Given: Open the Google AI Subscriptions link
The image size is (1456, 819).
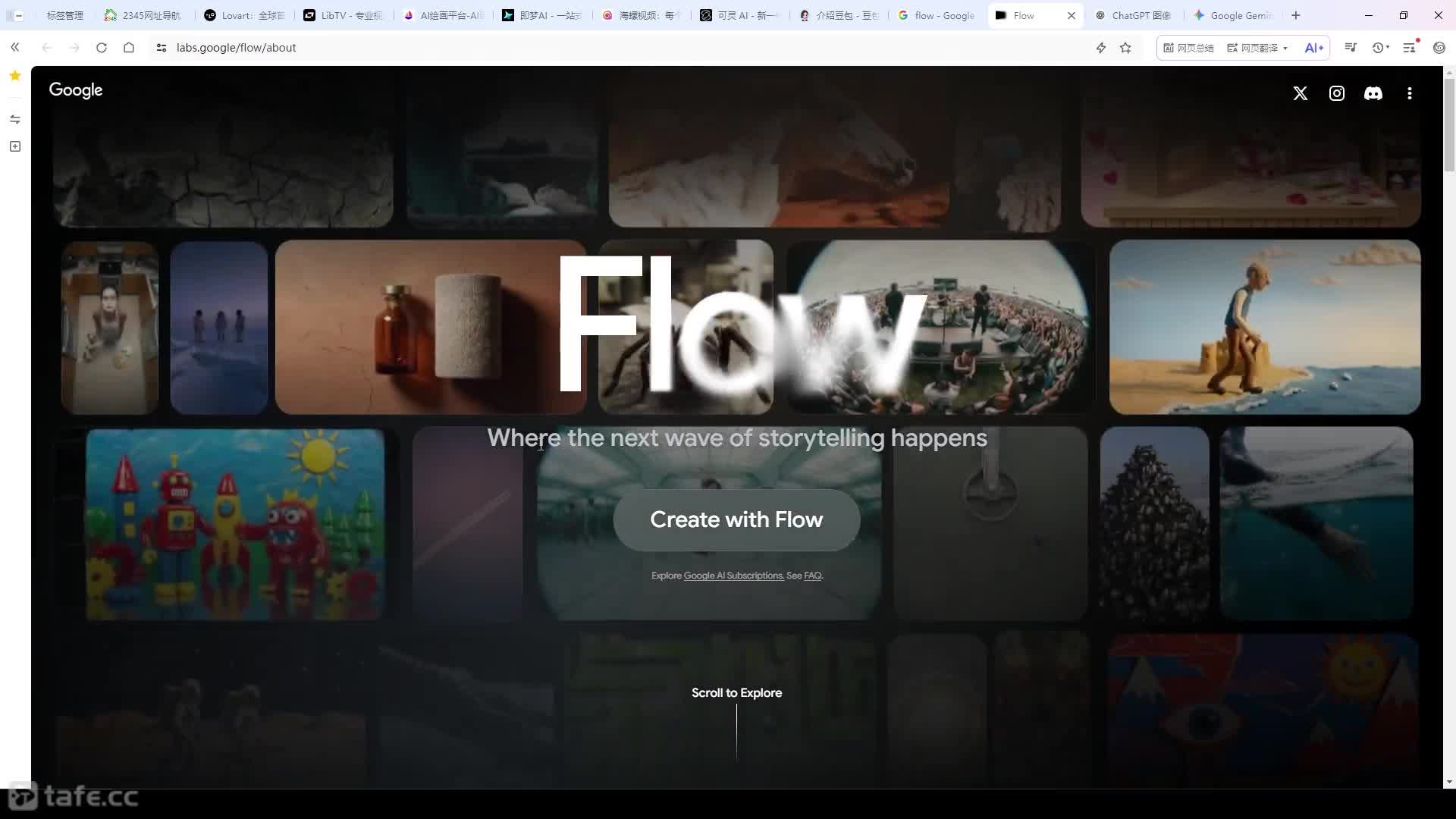Looking at the screenshot, I should point(733,576).
